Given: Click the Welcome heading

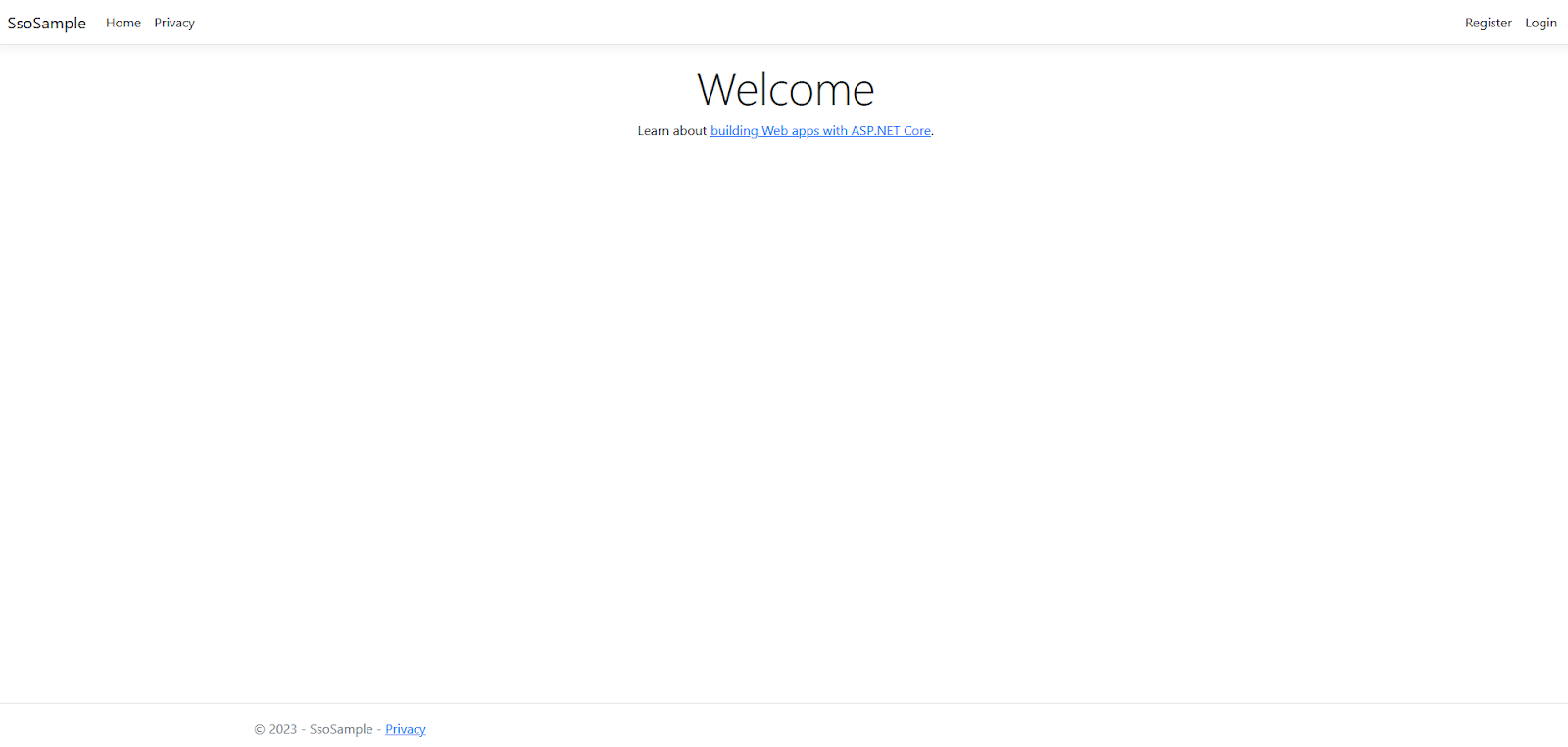Looking at the screenshot, I should [785, 90].
